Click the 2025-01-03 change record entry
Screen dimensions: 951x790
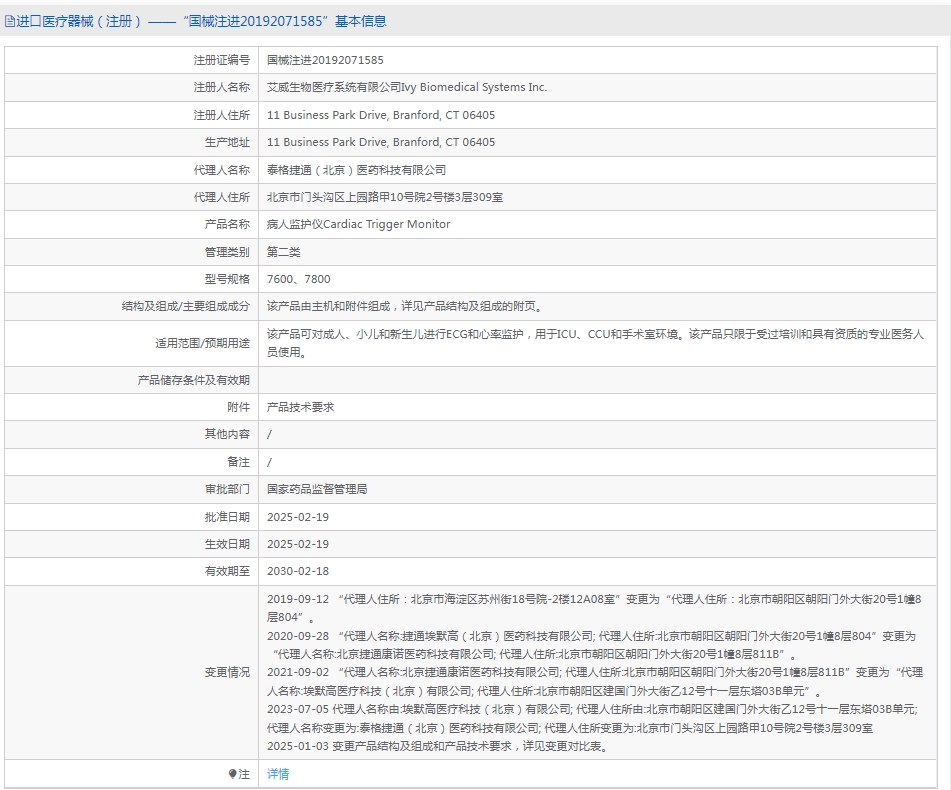point(437,746)
